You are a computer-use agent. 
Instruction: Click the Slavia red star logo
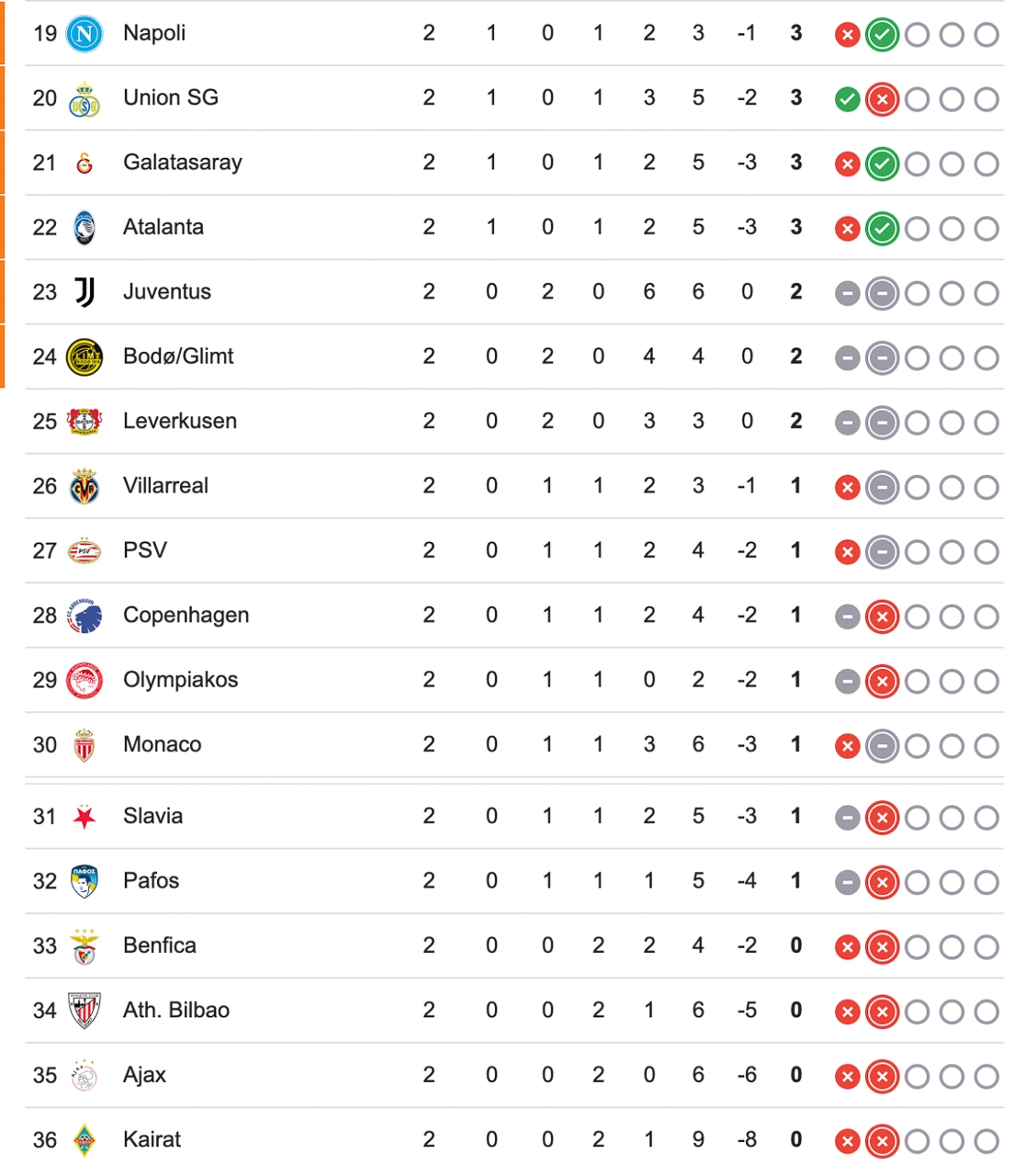point(85,817)
